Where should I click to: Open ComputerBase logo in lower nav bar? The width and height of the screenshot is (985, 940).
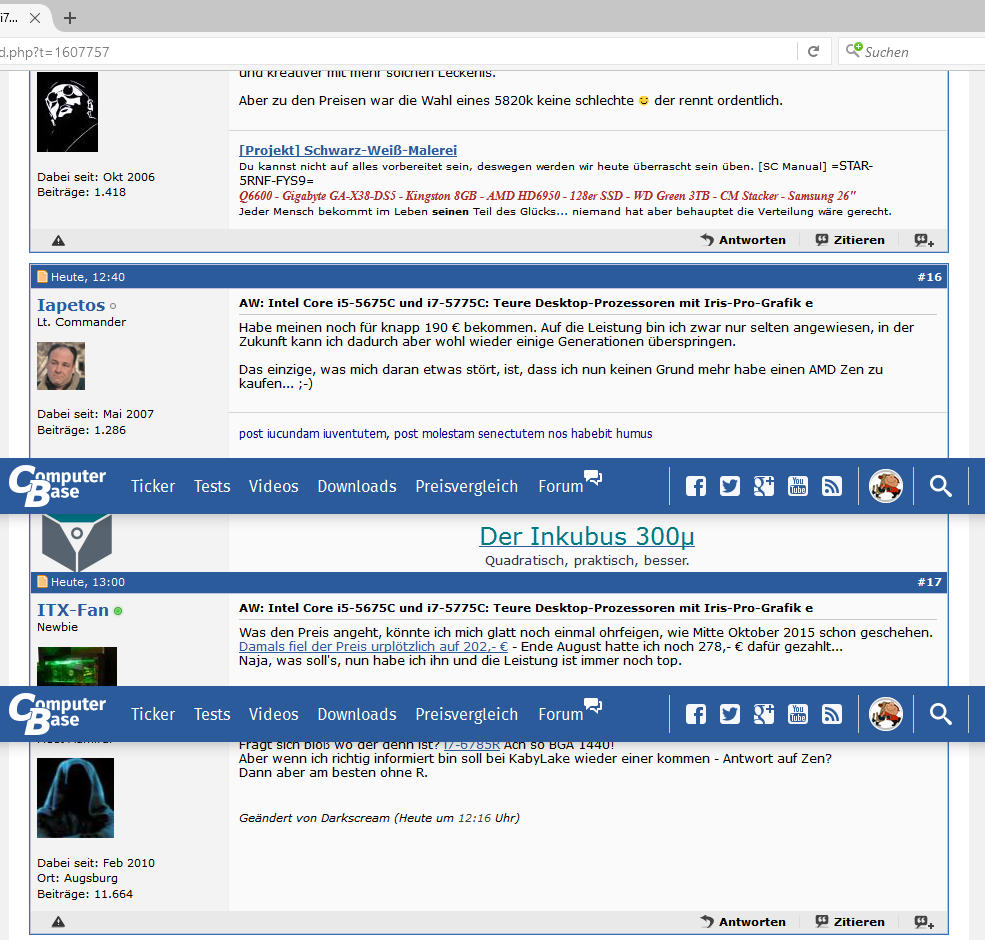(x=57, y=714)
